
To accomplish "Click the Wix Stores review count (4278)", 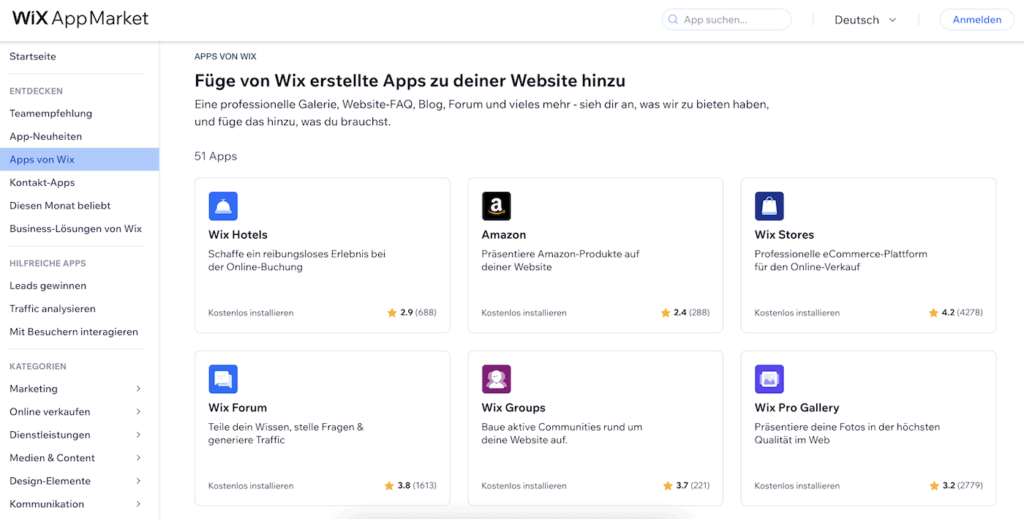I will pos(970,313).
